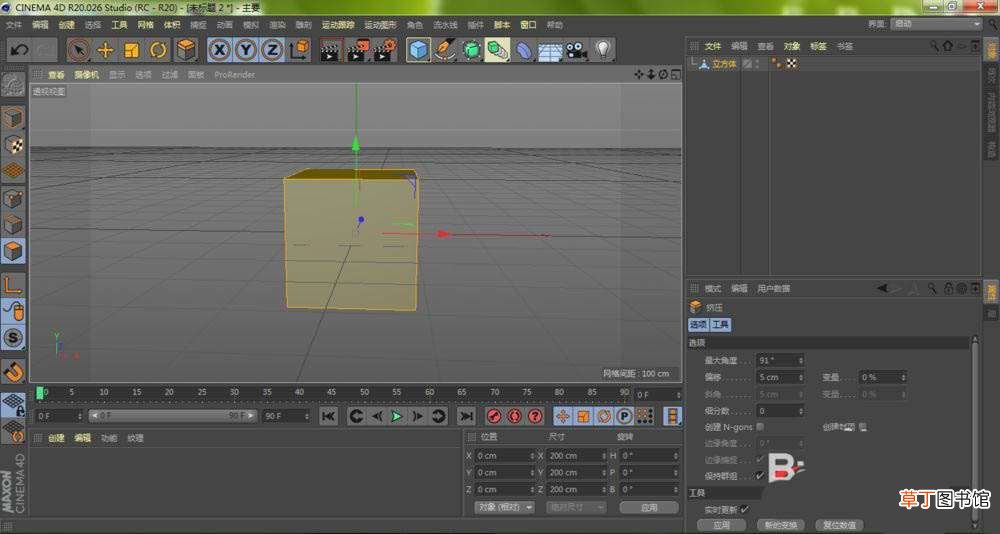This screenshot has height=534, width=1000.
Task: Switch to Model mode in left palette
Action: click(13, 118)
